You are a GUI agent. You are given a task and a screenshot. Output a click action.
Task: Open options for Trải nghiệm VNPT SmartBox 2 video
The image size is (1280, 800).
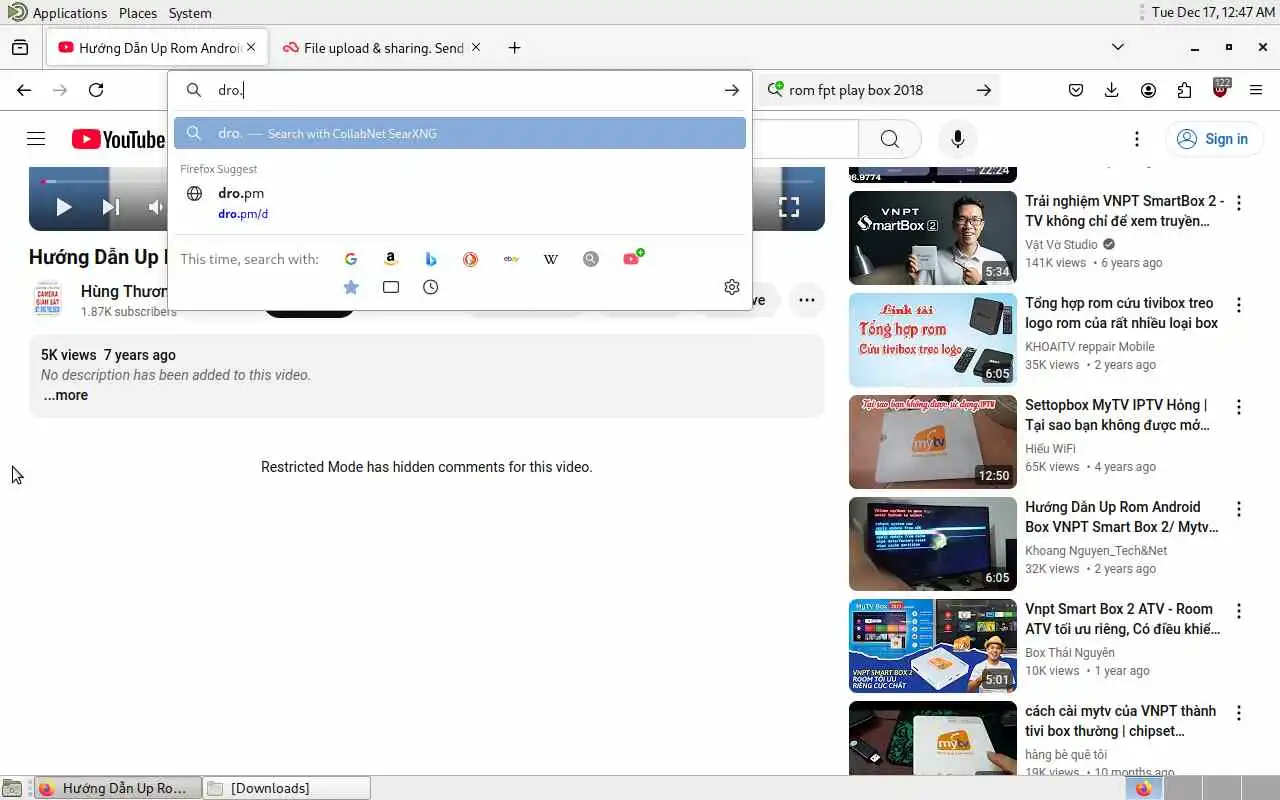click(x=1239, y=203)
